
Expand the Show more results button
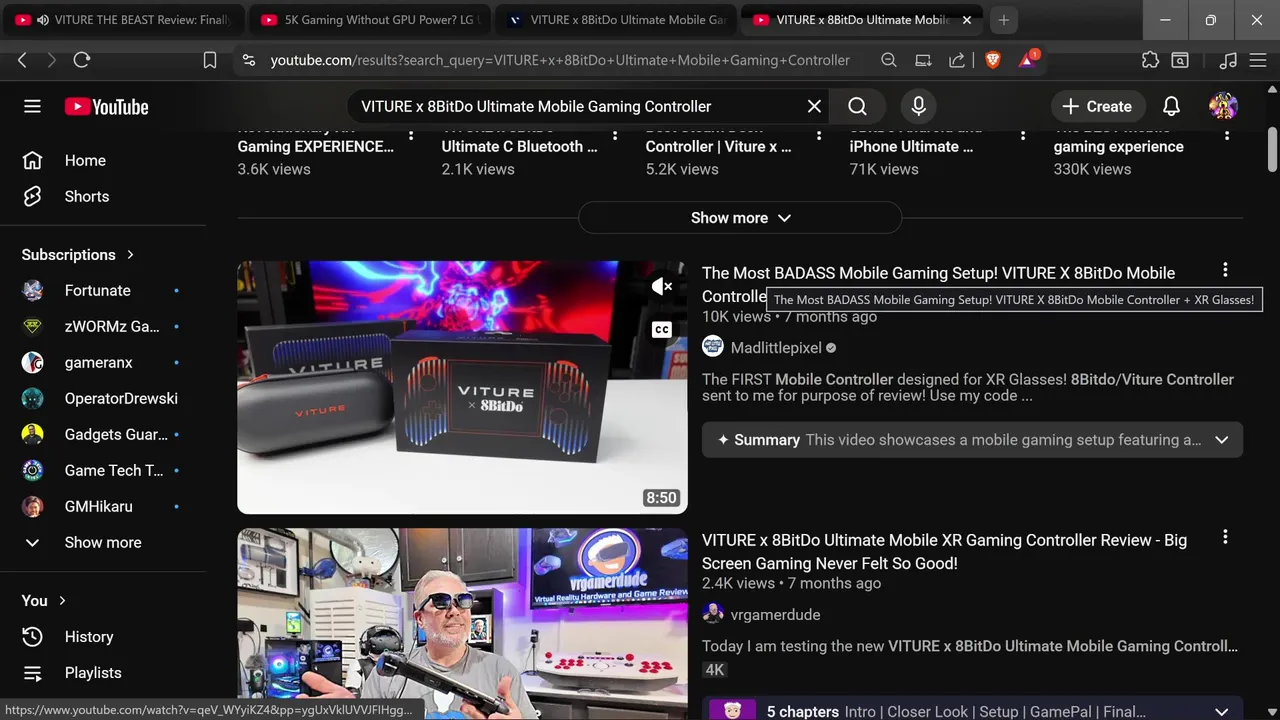click(x=740, y=217)
